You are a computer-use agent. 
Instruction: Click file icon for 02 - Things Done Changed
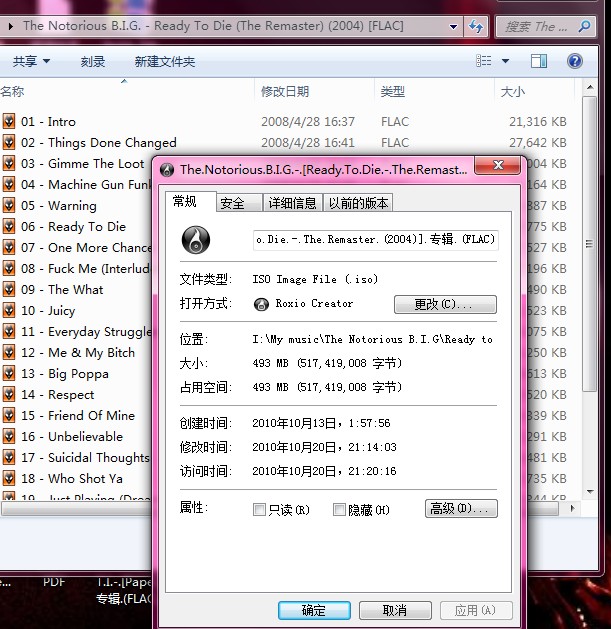9,142
